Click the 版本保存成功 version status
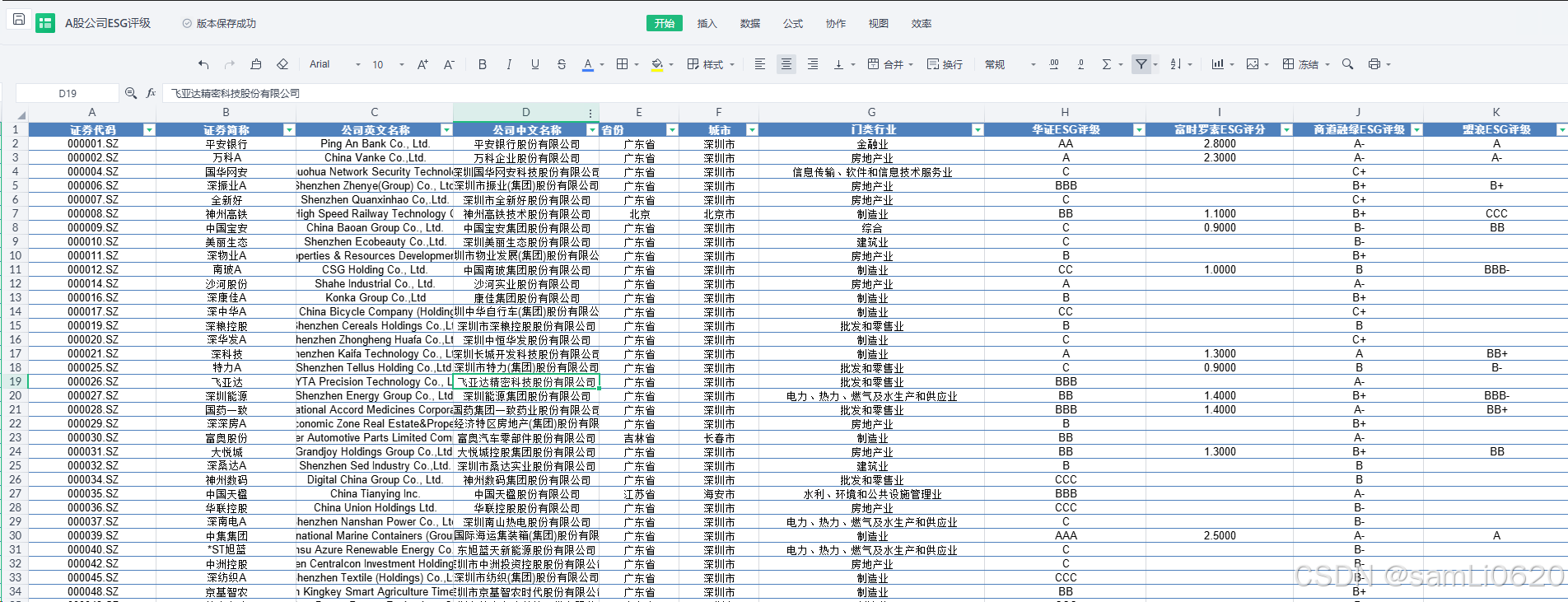This screenshot has width=1568, height=602. 220,24
